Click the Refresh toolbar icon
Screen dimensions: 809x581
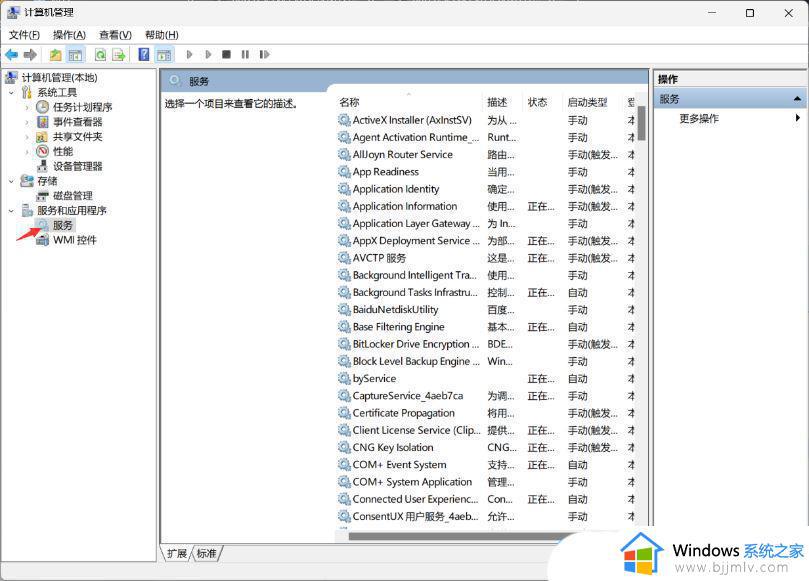(x=101, y=54)
